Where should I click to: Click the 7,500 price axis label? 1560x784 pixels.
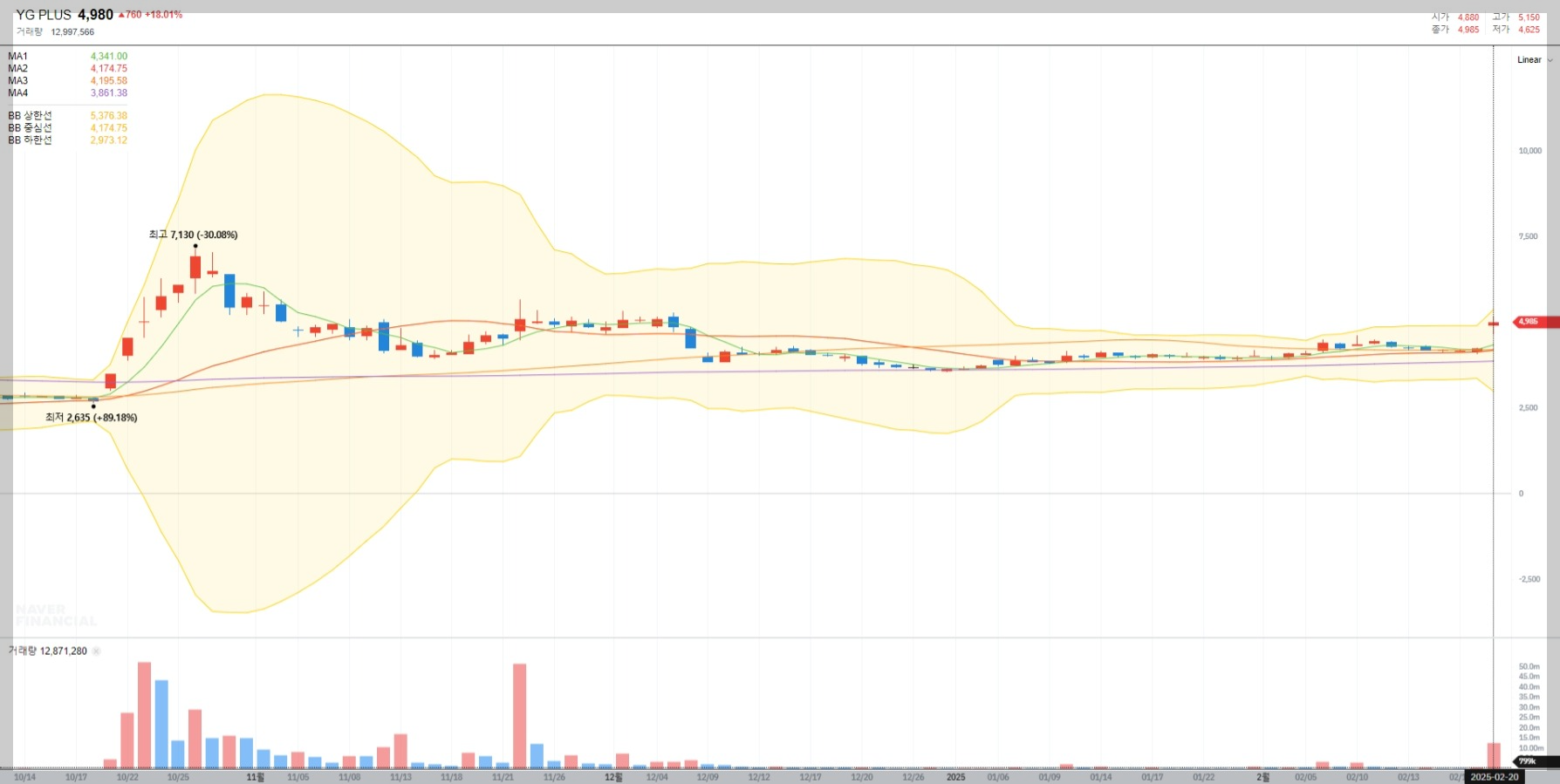click(x=1528, y=236)
